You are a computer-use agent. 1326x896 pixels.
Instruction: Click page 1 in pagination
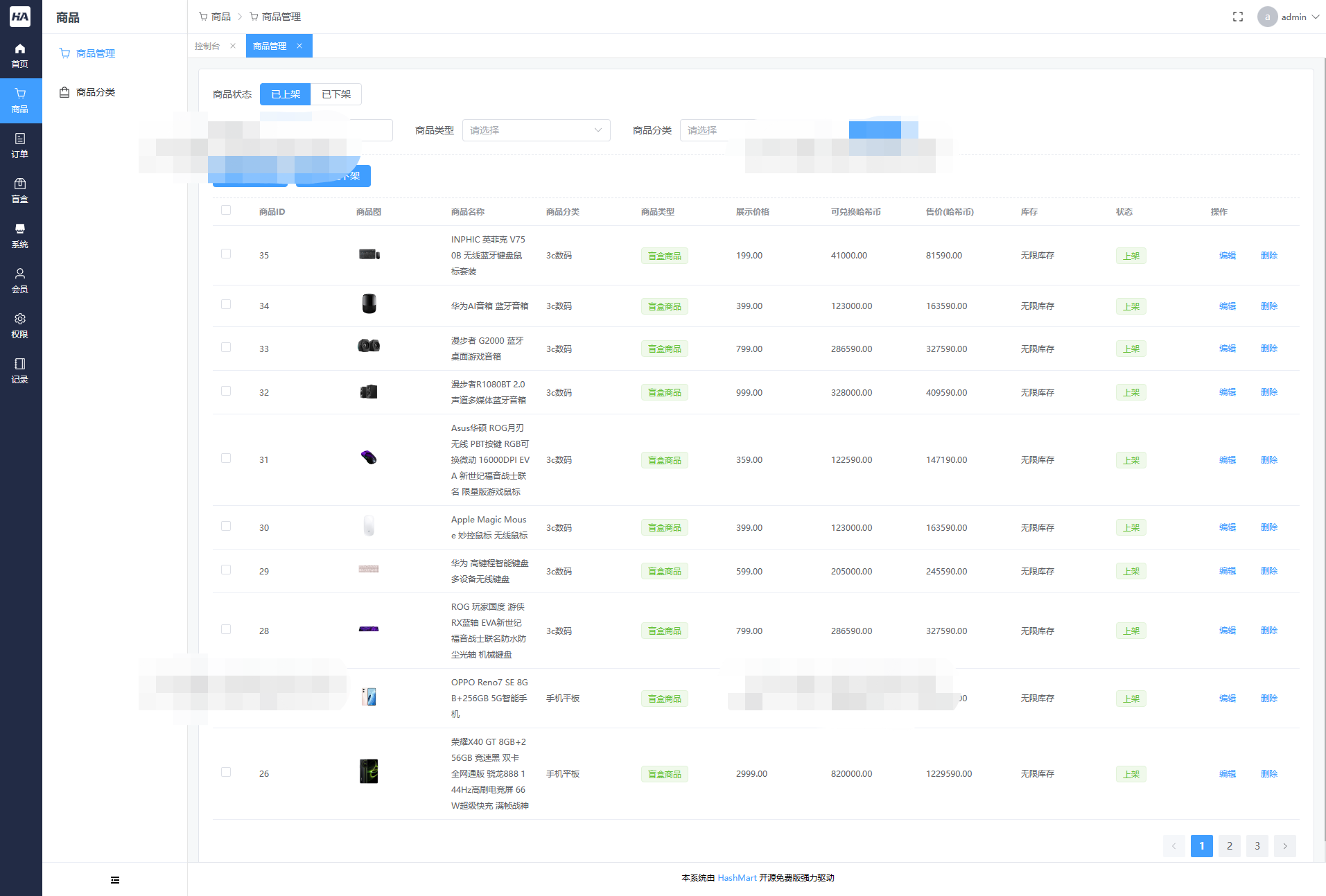1202,846
